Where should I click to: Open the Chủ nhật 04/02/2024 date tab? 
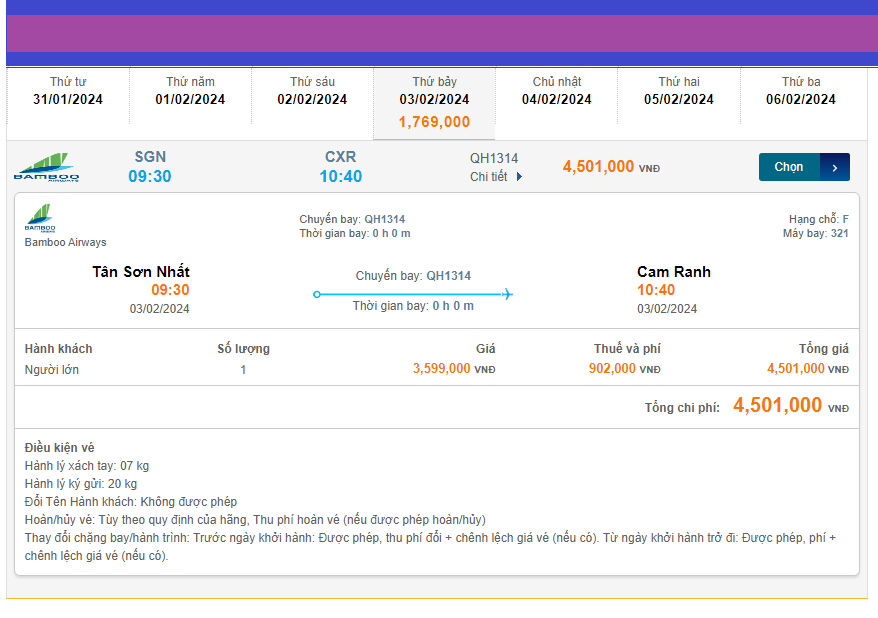(x=556, y=91)
